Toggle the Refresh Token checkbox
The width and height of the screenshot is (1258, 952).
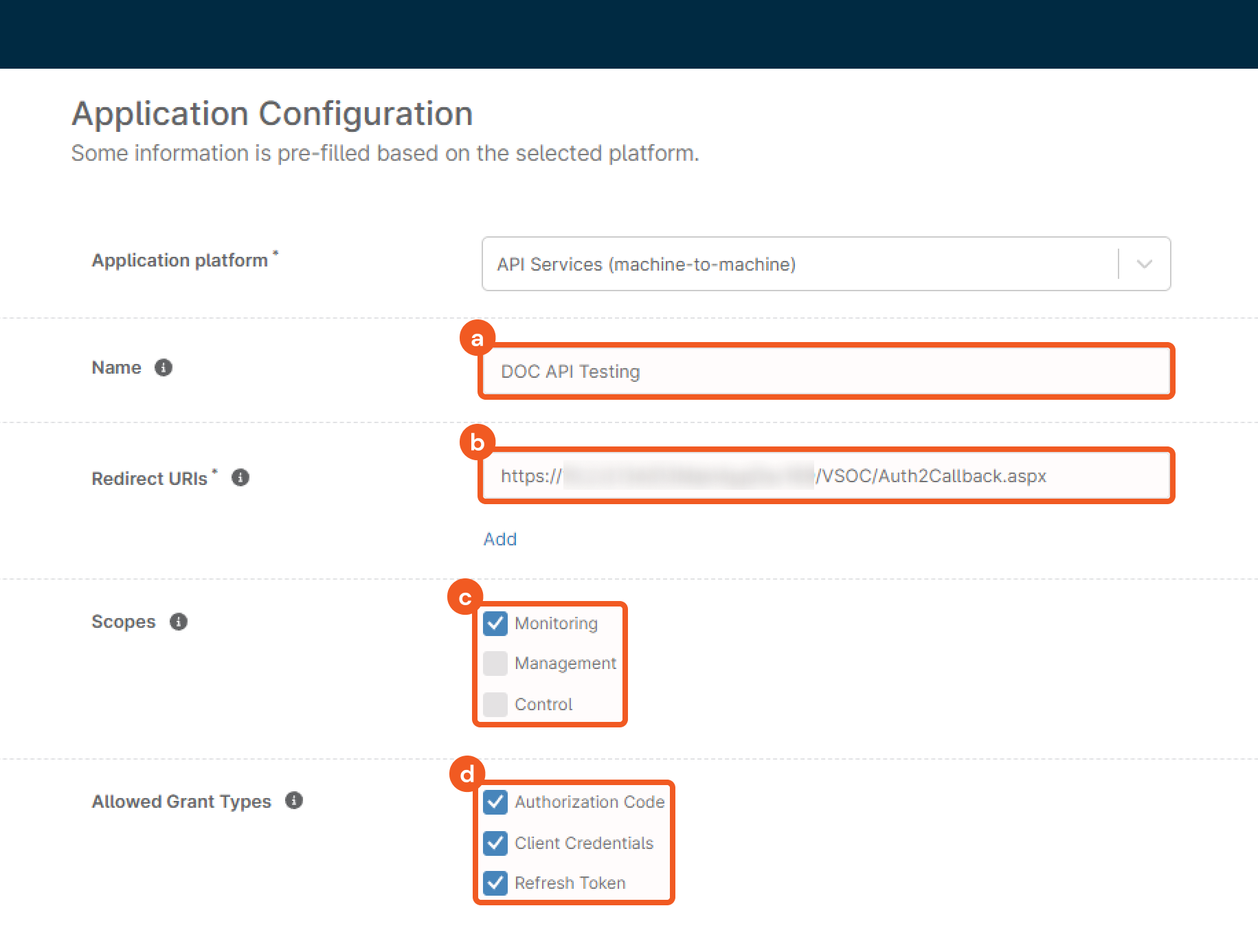coord(495,883)
